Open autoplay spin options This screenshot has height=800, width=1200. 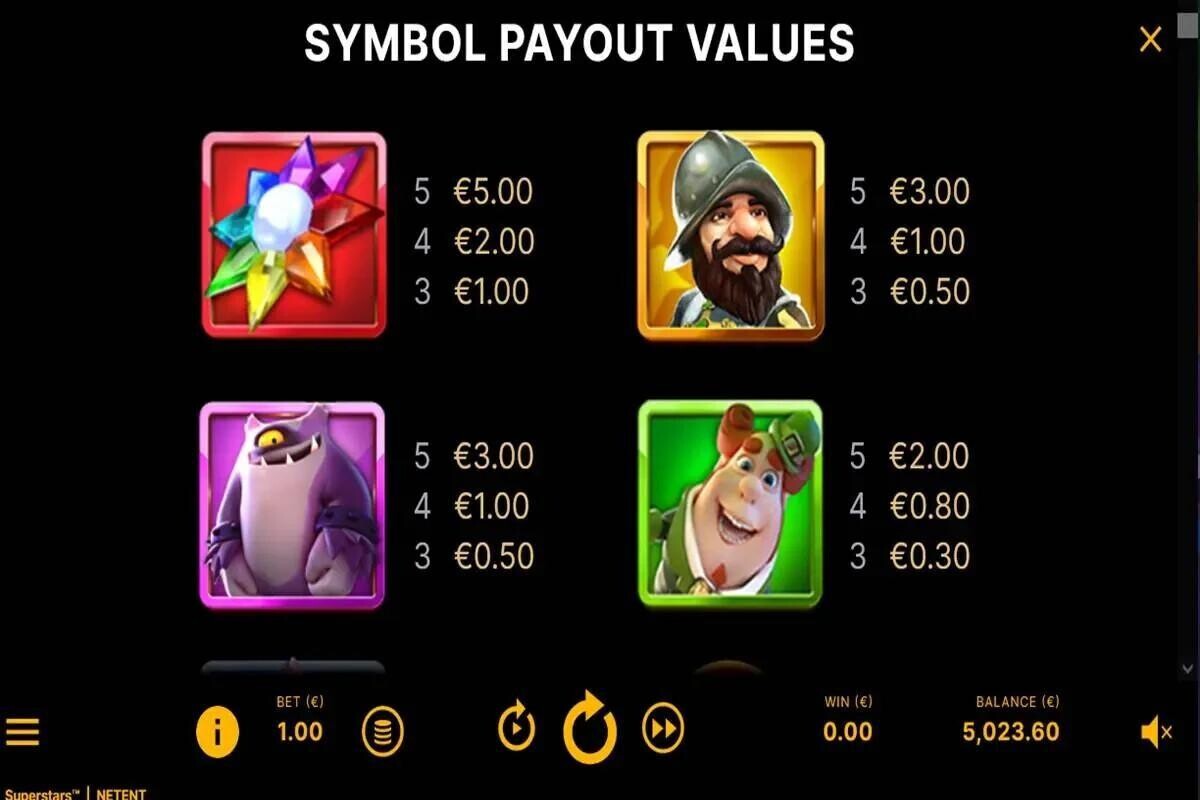tap(516, 729)
